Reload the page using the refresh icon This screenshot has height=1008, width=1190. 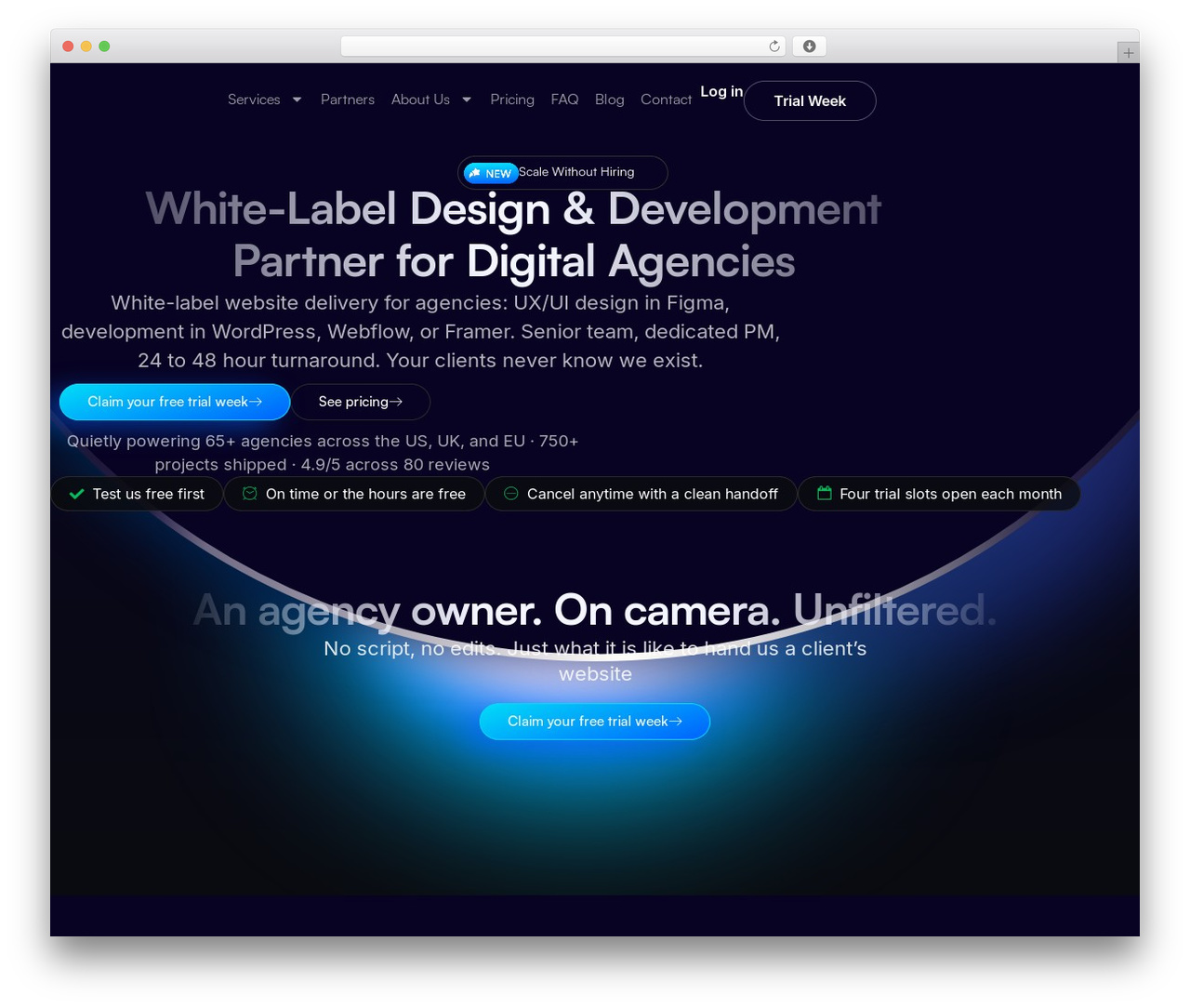point(774,46)
